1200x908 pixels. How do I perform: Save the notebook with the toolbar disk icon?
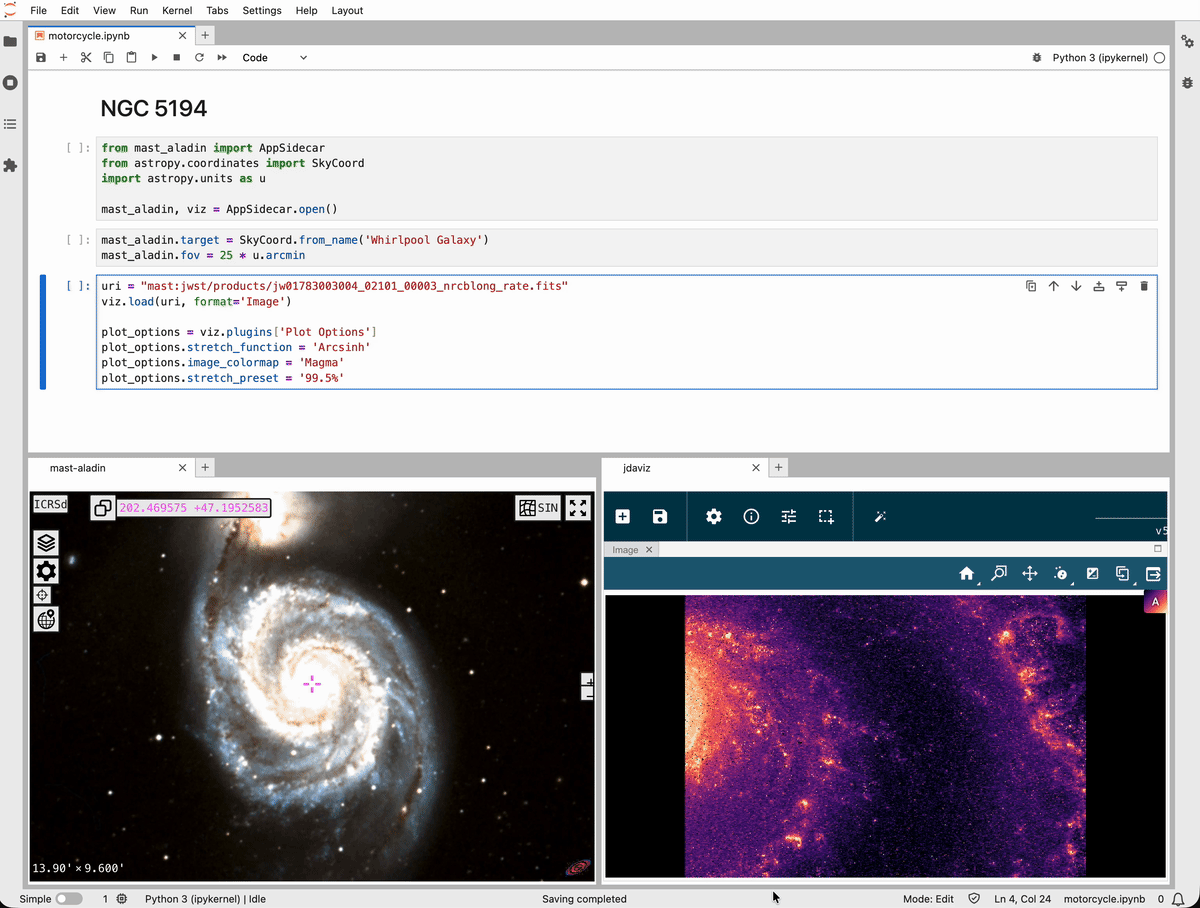click(x=41, y=58)
